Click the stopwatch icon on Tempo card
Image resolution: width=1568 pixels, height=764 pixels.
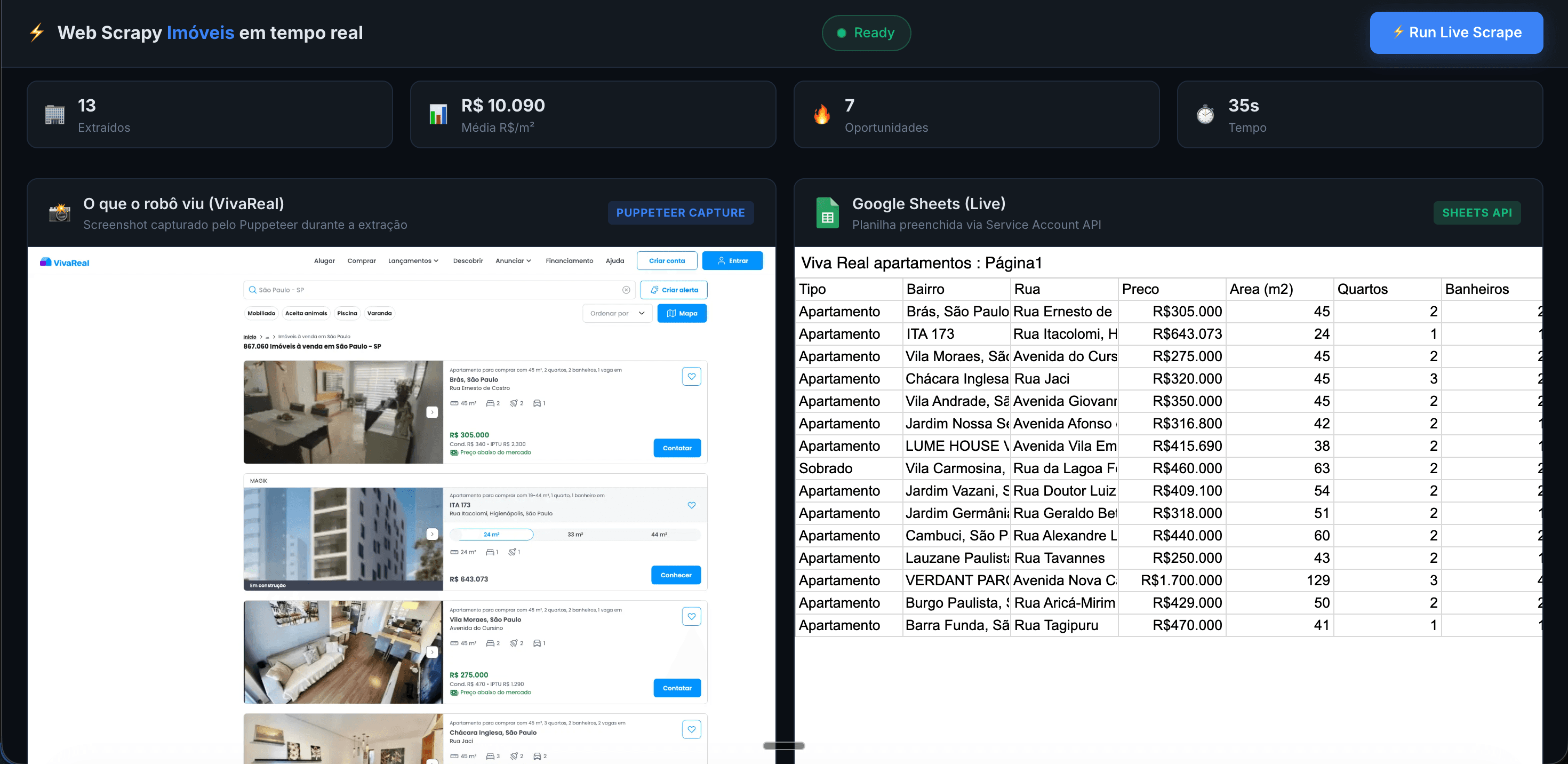click(1205, 115)
